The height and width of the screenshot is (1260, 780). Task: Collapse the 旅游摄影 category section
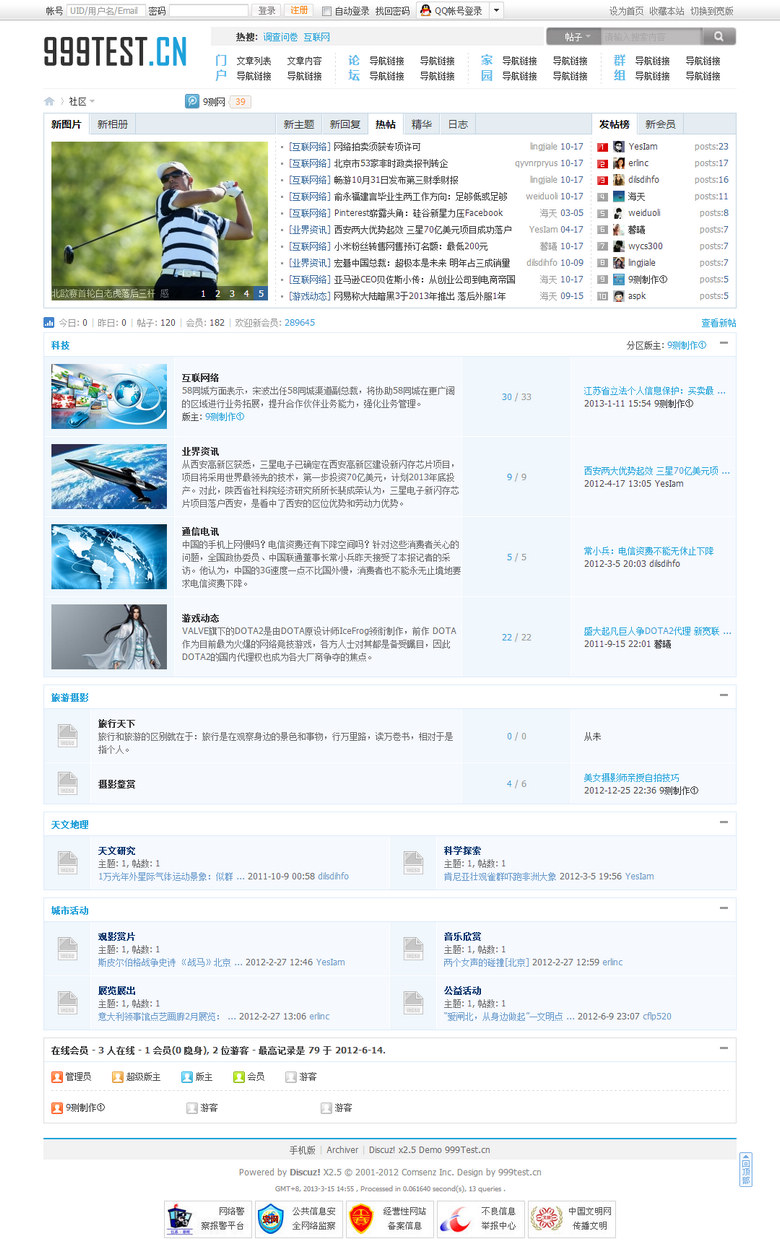coord(724,695)
